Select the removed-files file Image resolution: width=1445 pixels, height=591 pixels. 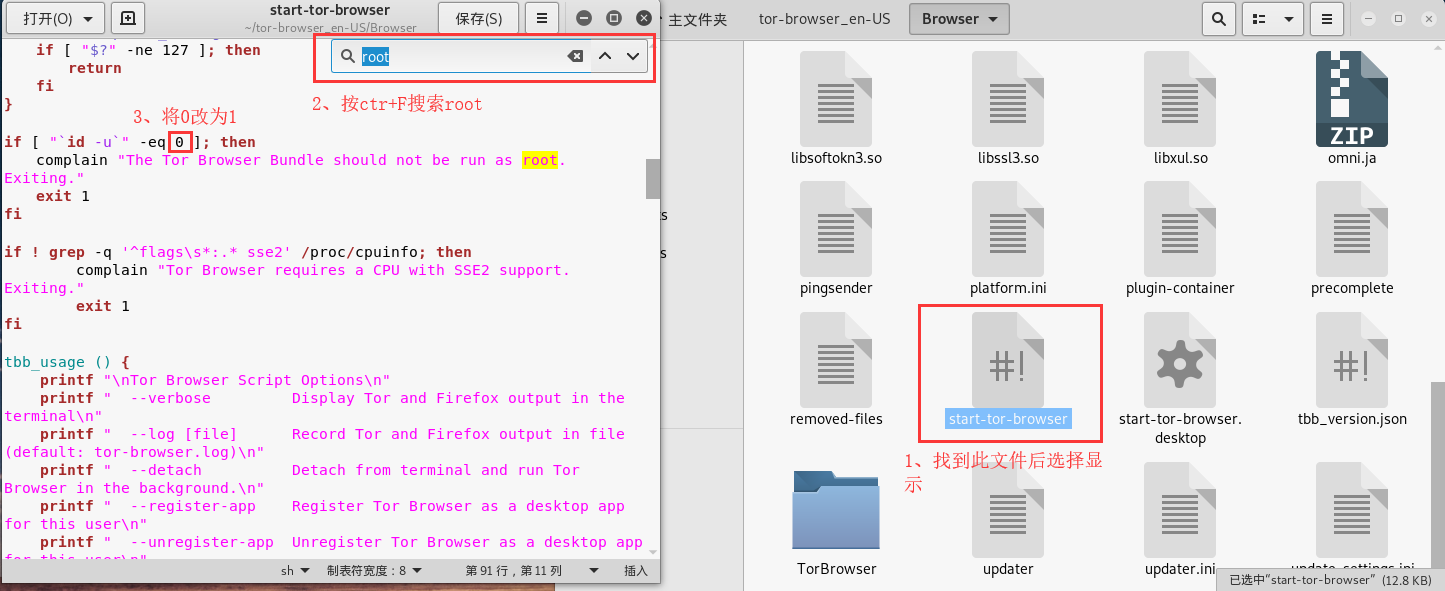click(x=836, y=359)
